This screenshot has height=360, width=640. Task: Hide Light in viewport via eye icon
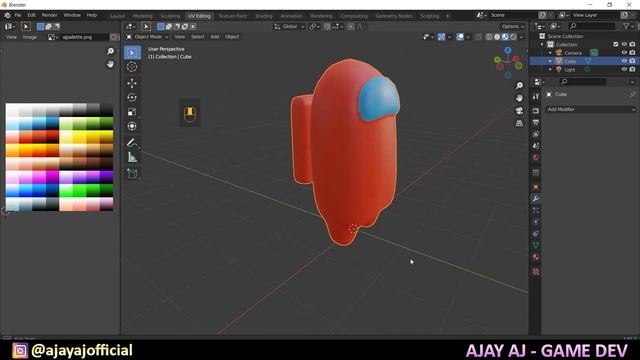(x=624, y=69)
